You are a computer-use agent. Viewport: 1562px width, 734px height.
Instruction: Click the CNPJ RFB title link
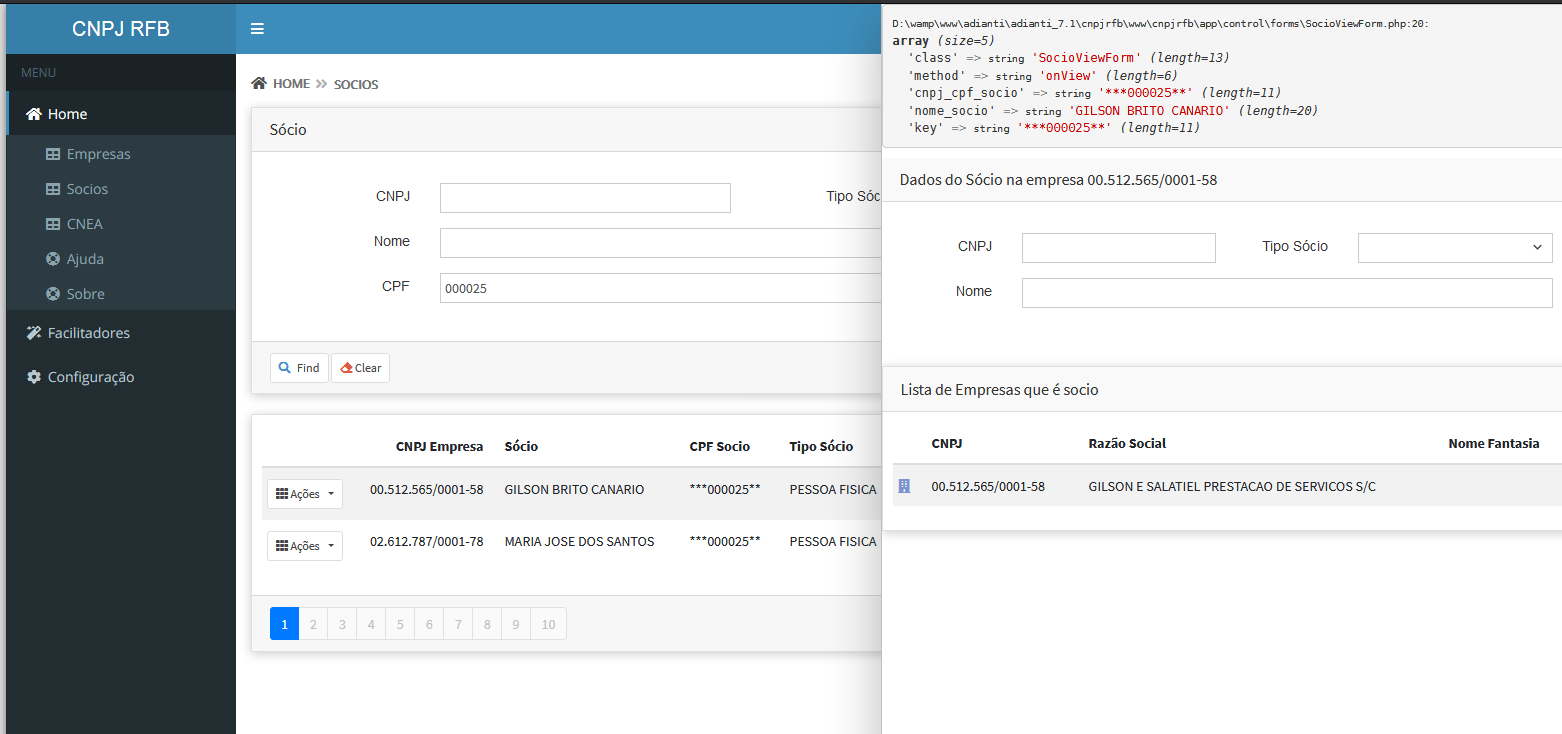click(x=121, y=29)
